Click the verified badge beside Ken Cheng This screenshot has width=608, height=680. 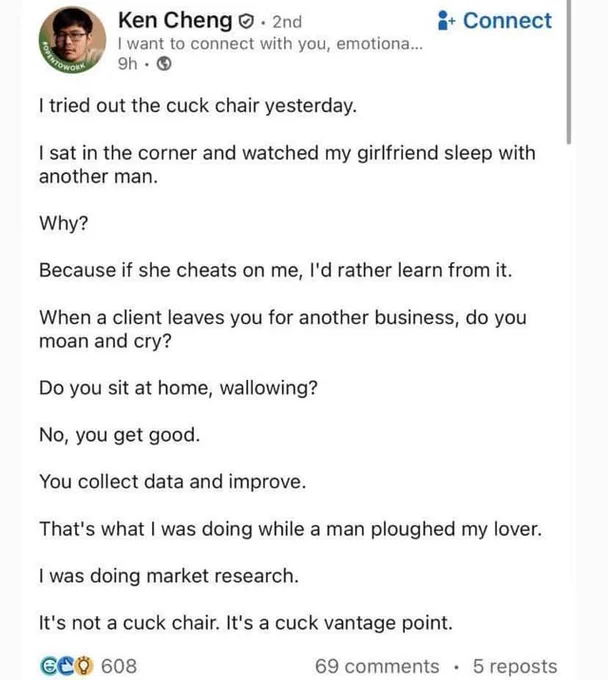point(246,21)
